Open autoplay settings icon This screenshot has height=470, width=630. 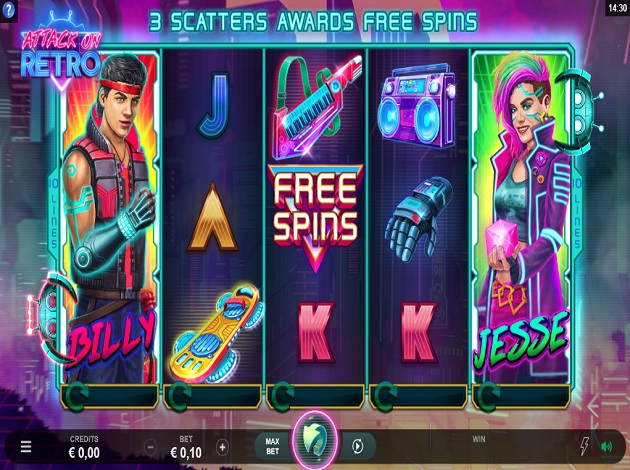point(358,446)
